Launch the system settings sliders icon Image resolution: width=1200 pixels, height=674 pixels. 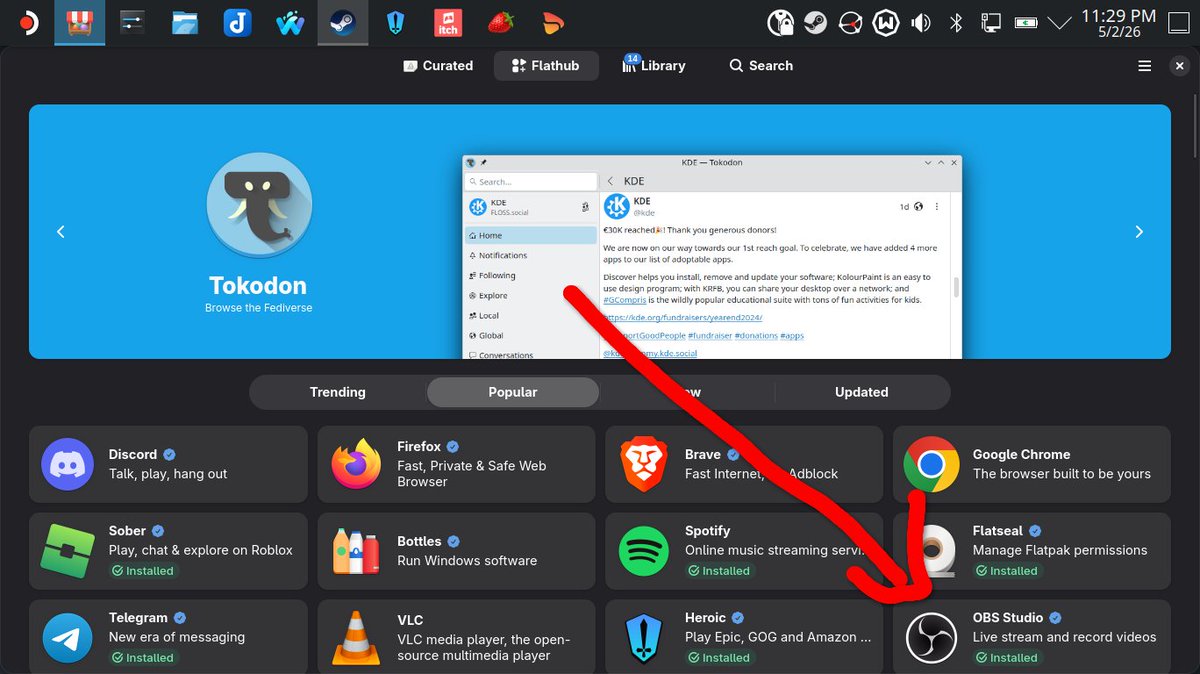(x=132, y=23)
